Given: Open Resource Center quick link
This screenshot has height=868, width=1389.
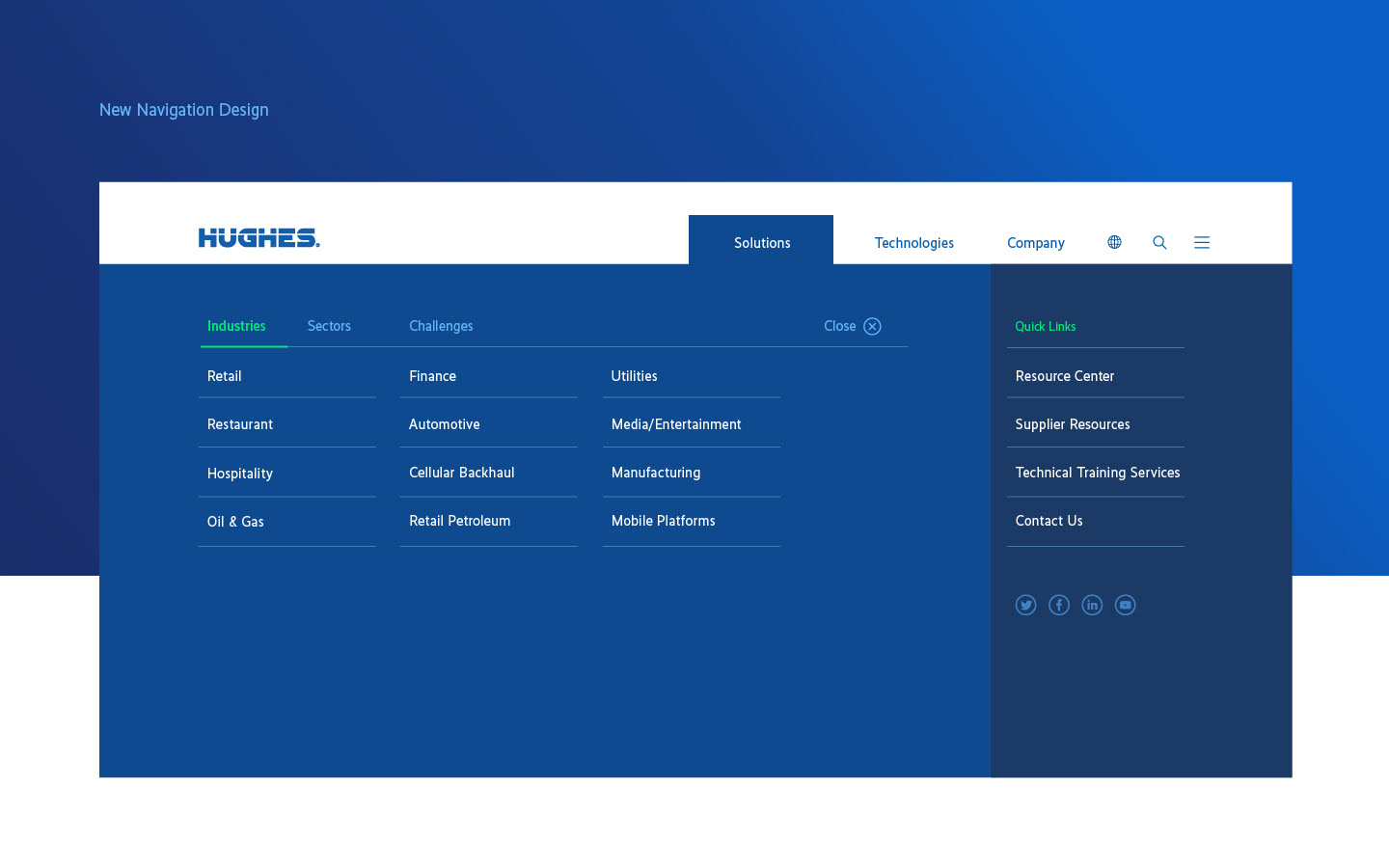Looking at the screenshot, I should click(1065, 376).
